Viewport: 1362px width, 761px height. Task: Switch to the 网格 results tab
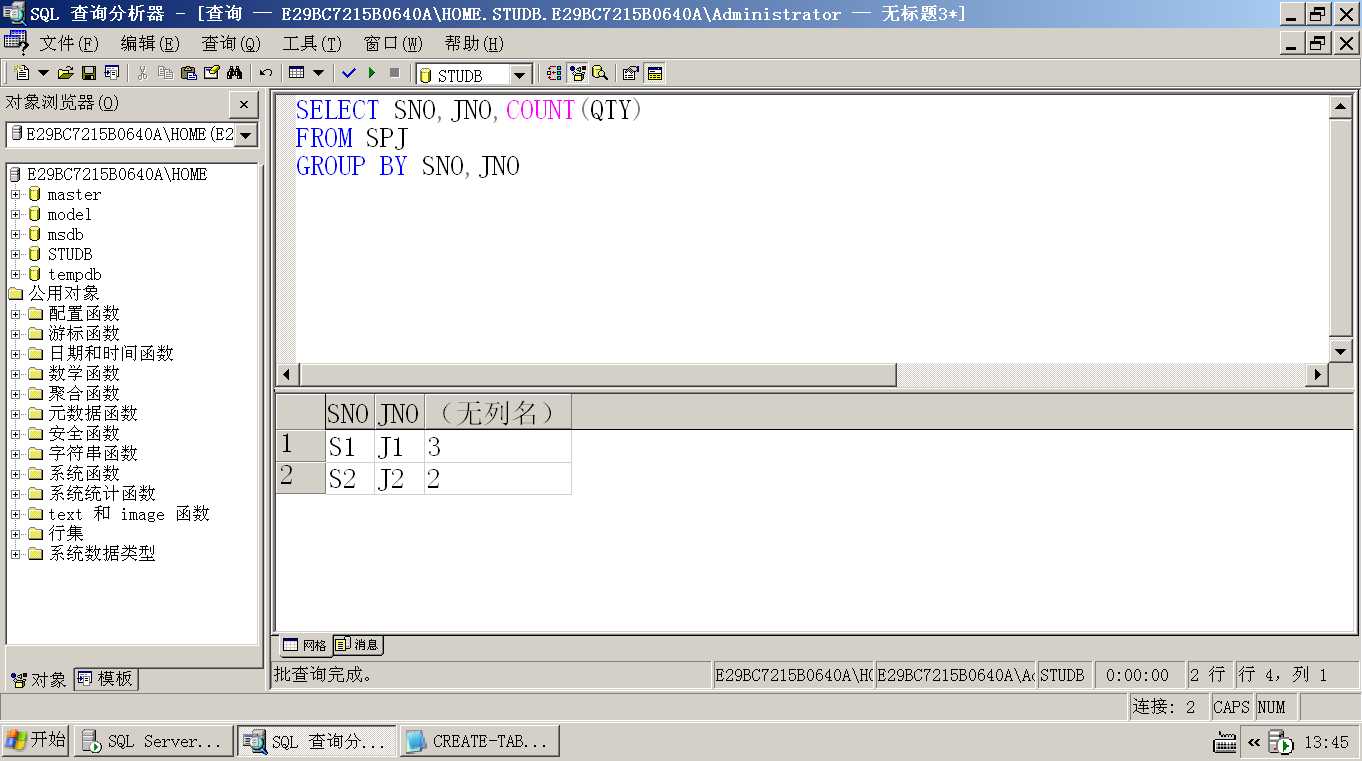304,645
